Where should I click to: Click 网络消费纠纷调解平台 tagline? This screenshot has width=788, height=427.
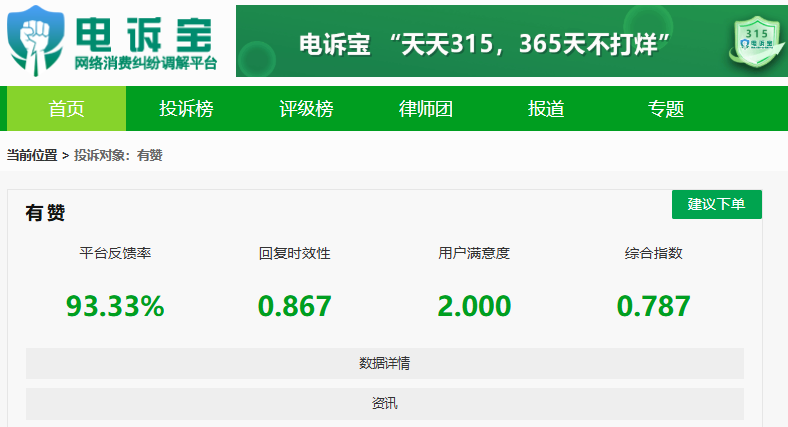click(x=146, y=63)
